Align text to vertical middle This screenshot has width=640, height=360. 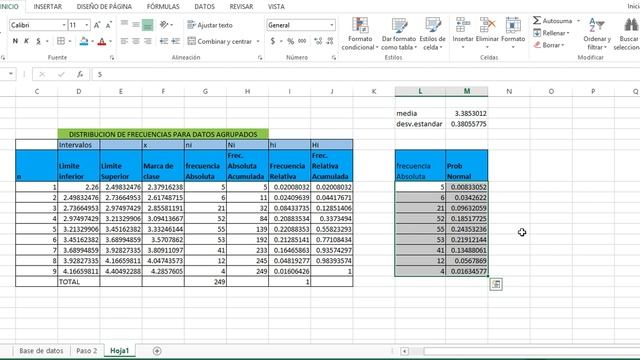point(136,25)
